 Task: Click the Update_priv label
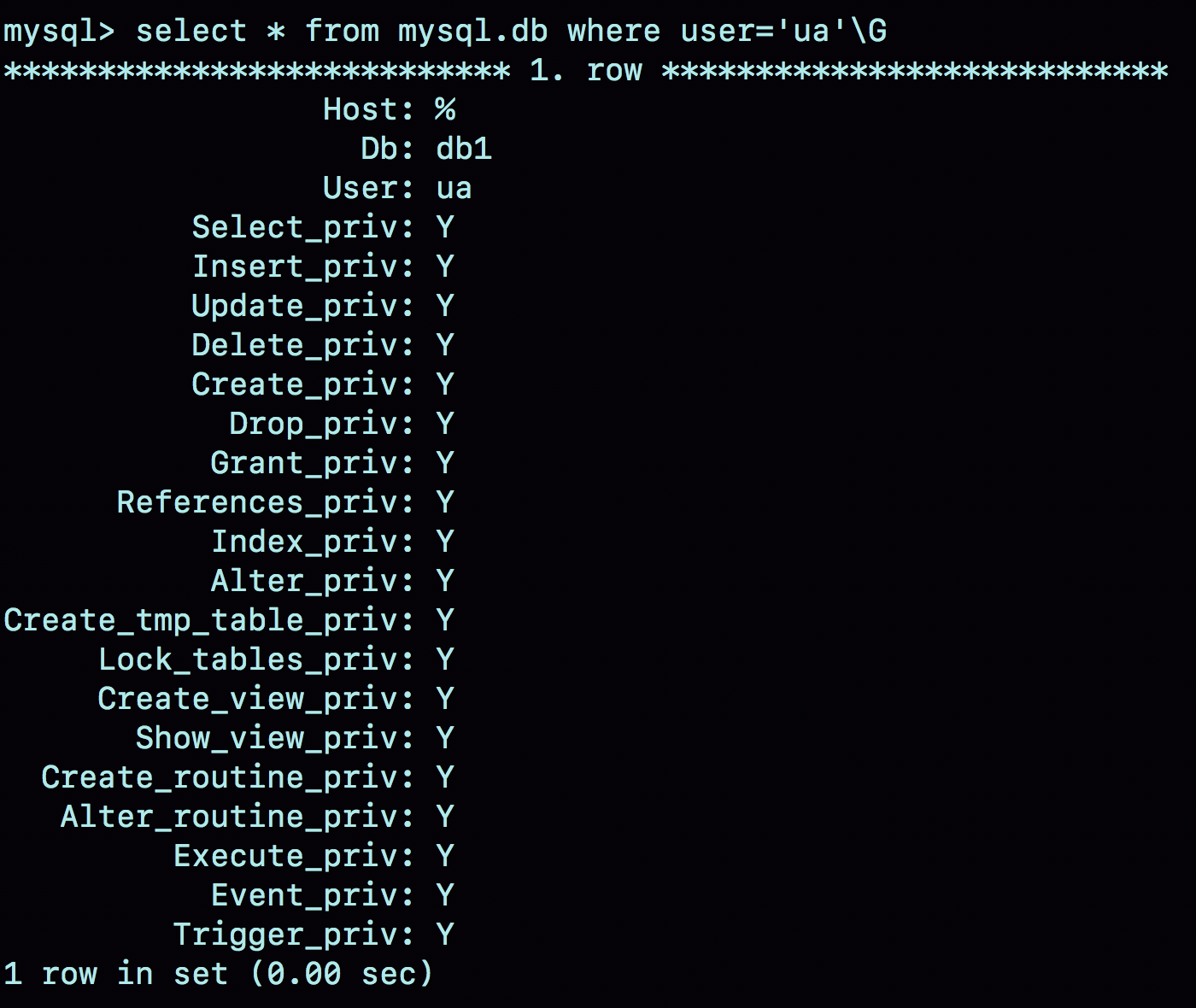[x=302, y=307]
